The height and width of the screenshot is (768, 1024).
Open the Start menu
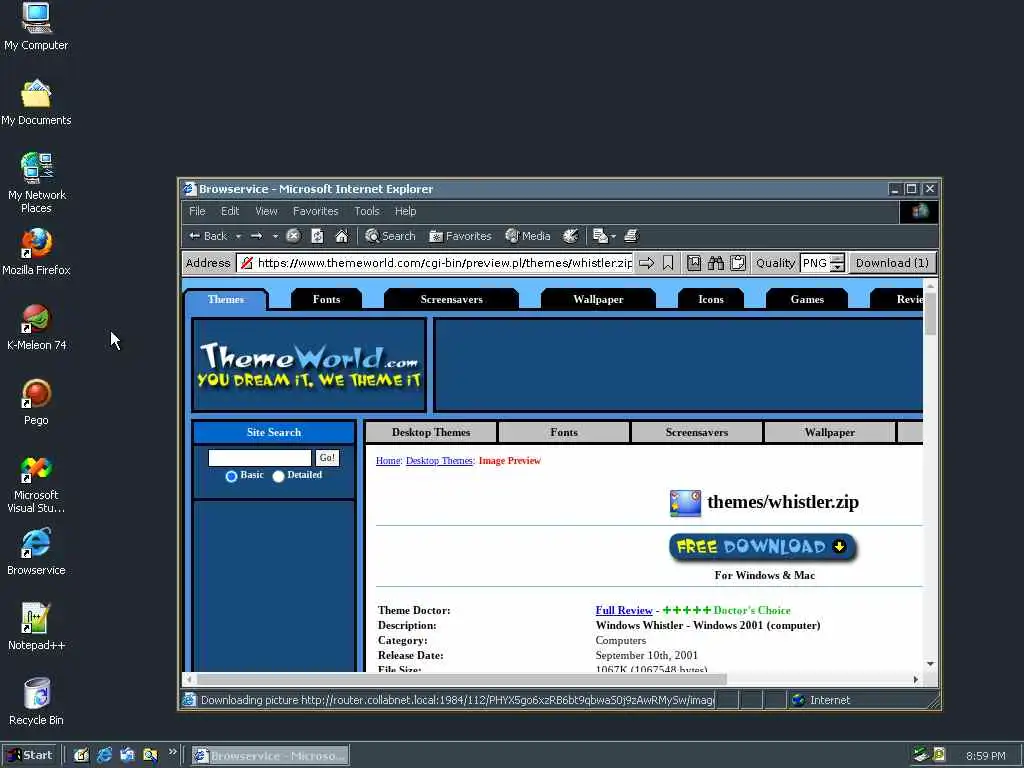pyautogui.click(x=31, y=756)
